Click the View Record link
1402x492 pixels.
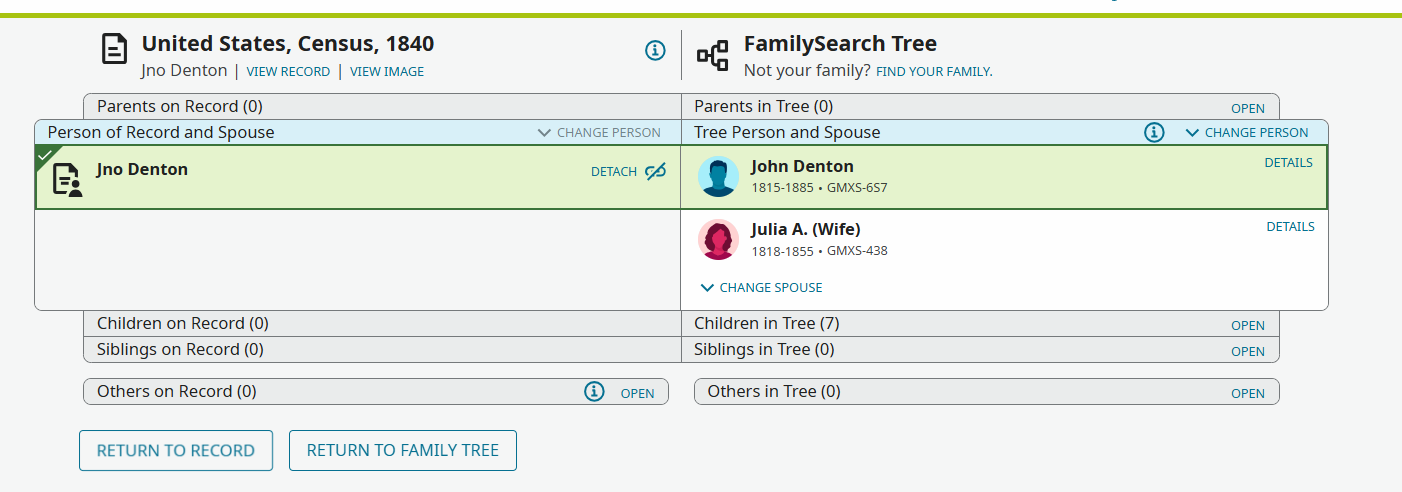(x=288, y=72)
